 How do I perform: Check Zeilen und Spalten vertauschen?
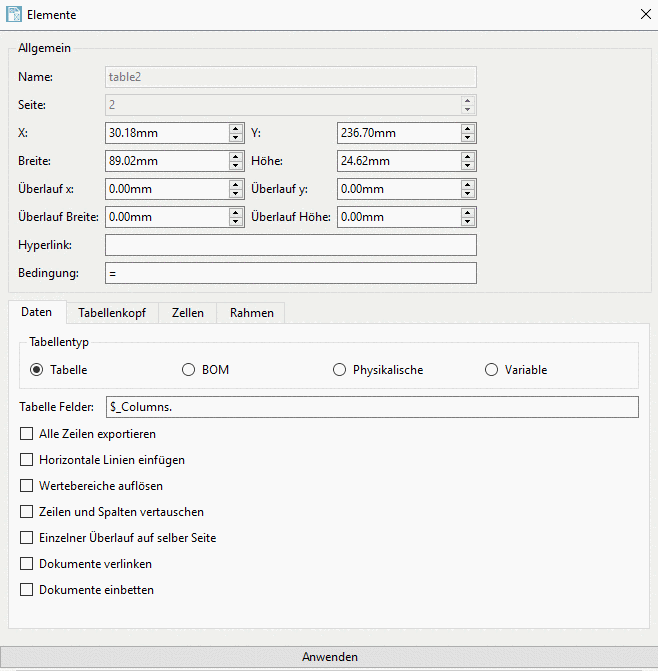[x=27, y=512]
